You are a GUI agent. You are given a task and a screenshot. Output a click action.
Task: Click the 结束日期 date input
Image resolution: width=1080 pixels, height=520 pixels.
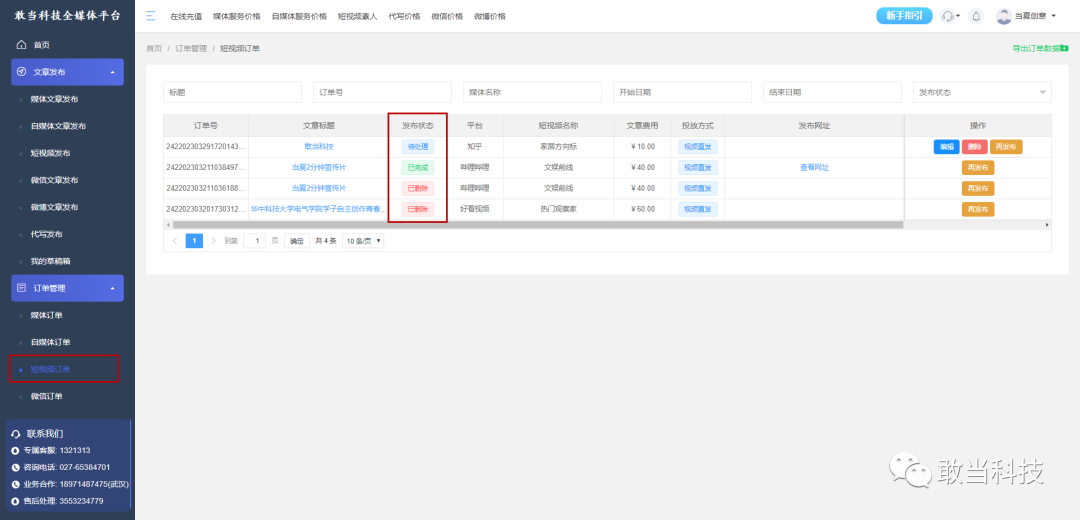[832, 92]
